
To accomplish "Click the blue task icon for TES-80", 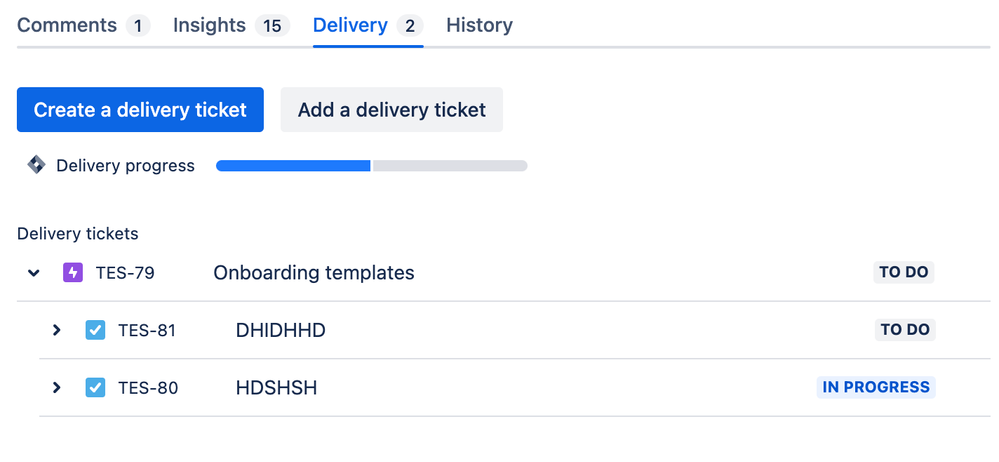I will pos(95,387).
